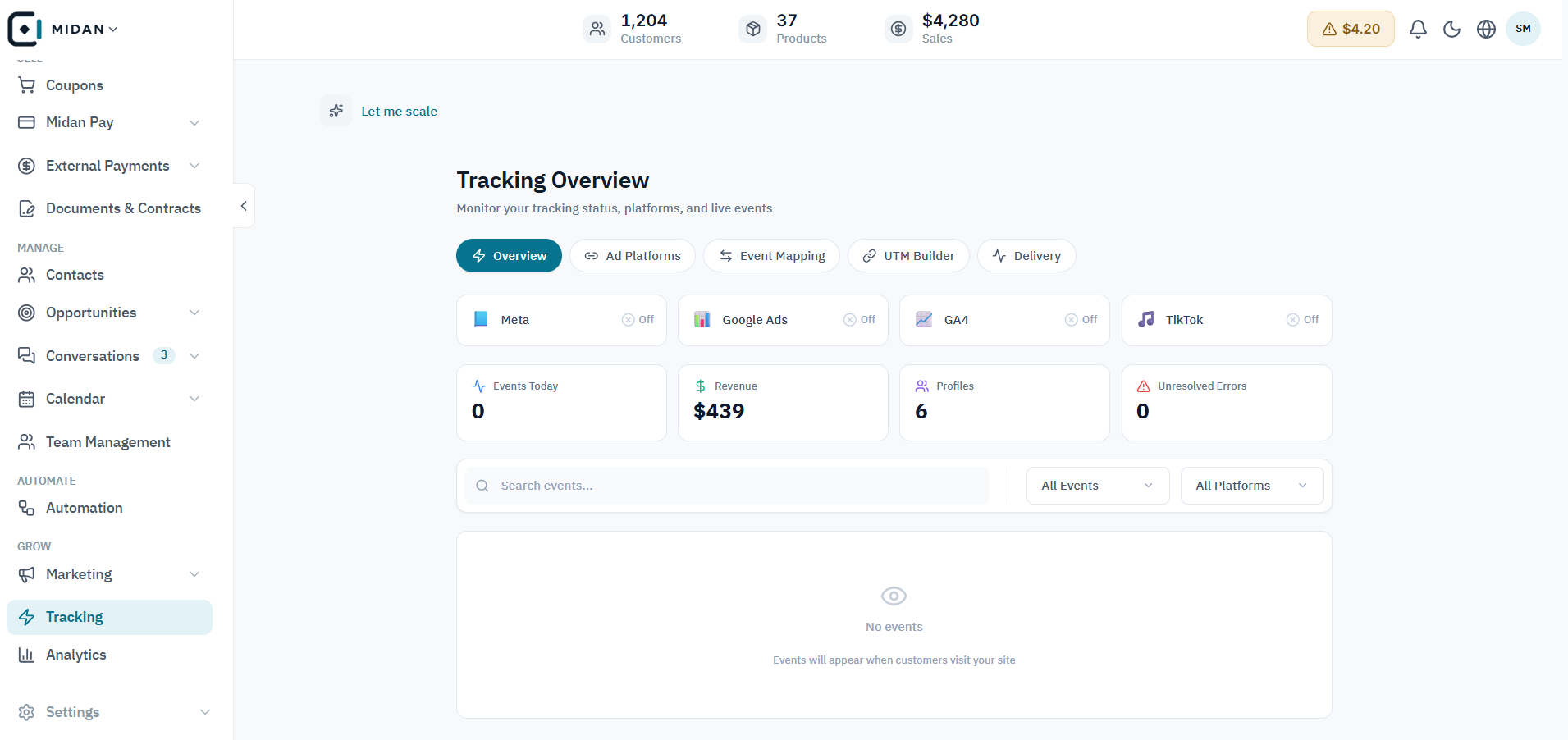Image resolution: width=1568 pixels, height=740 pixels.
Task: Open Automation in the sidebar
Action: coord(110,508)
